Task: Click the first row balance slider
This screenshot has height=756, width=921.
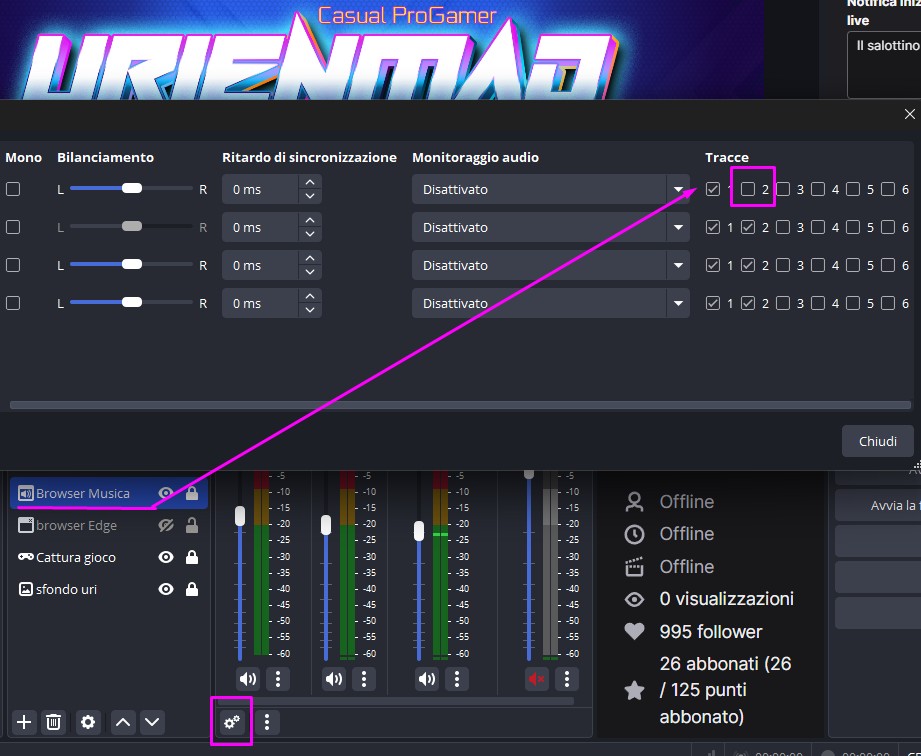Action: pyautogui.click(x=131, y=189)
